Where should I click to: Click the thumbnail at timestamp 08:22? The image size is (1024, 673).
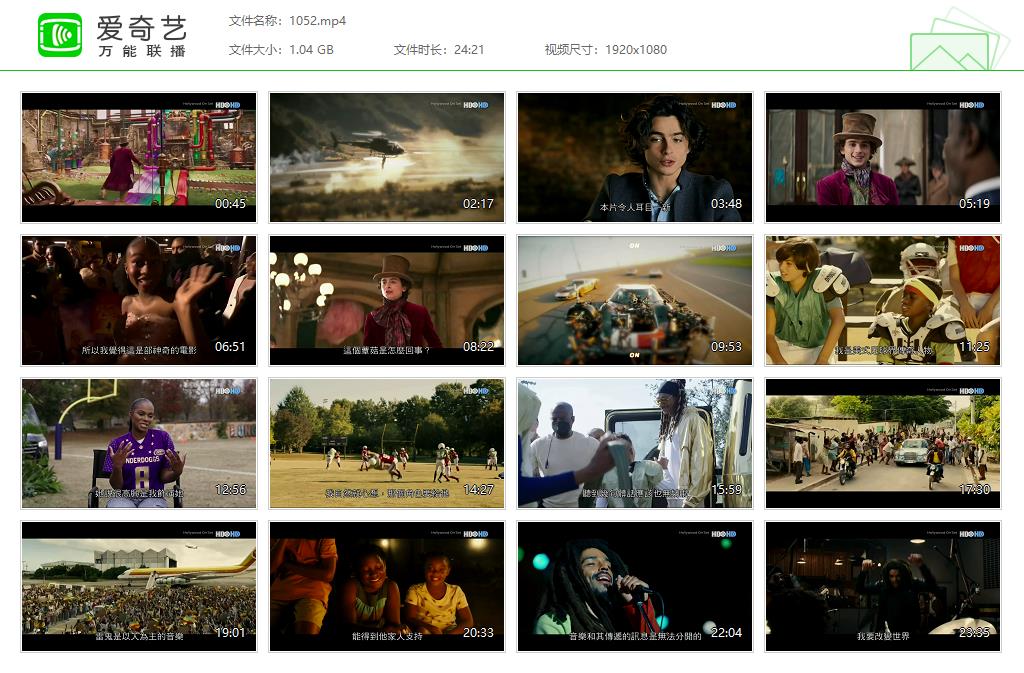[x=387, y=300]
